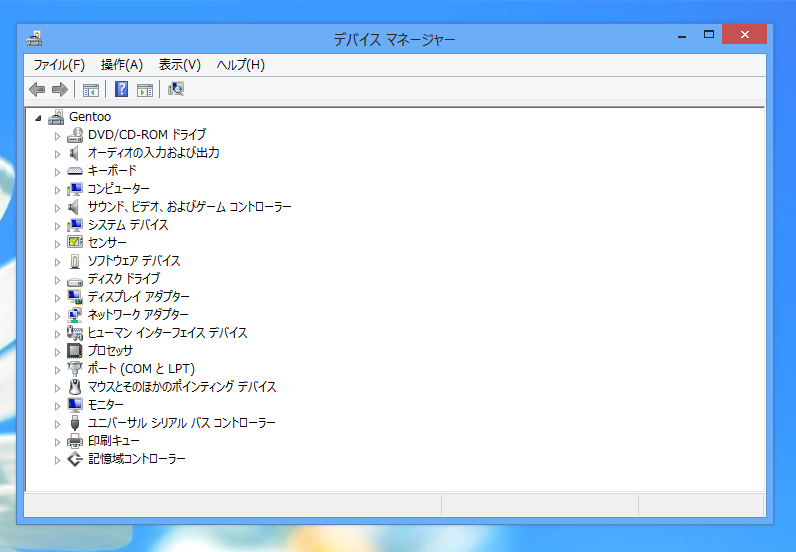796x552 pixels.
Task: Click the Back arrow toolbar icon
Action: pyautogui.click(x=37, y=89)
